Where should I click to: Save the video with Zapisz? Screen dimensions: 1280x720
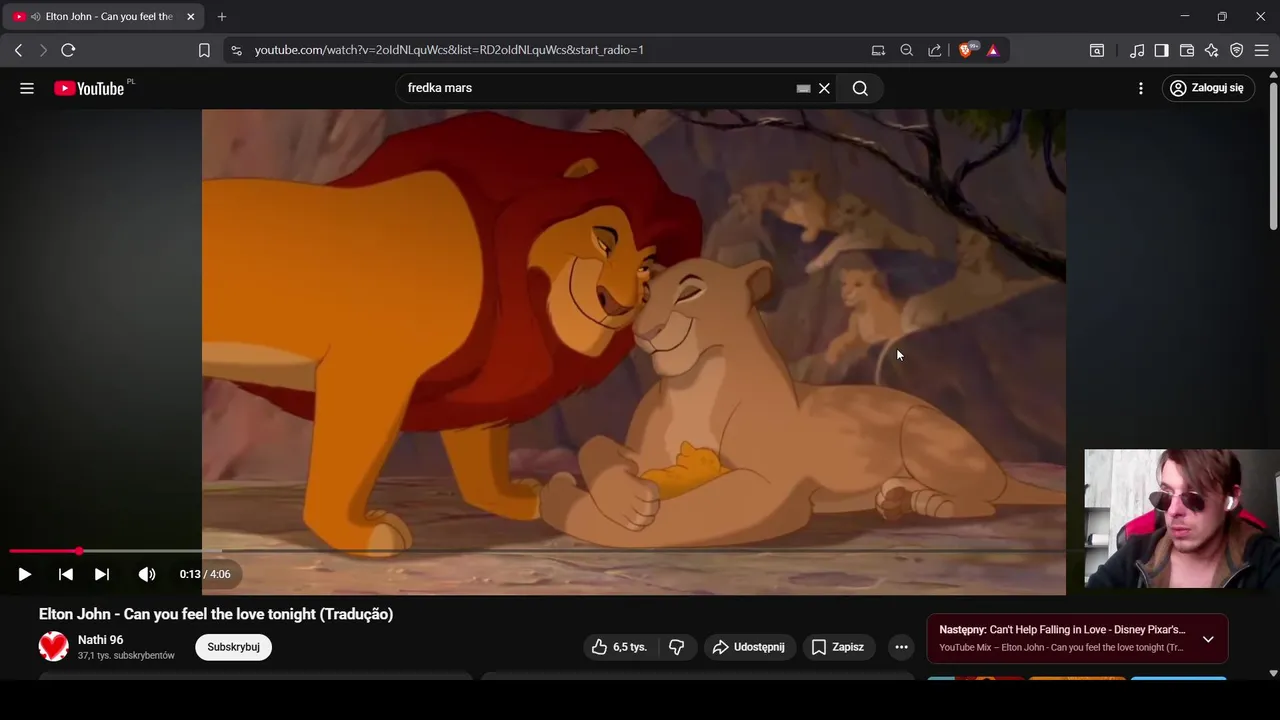tap(838, 647)
